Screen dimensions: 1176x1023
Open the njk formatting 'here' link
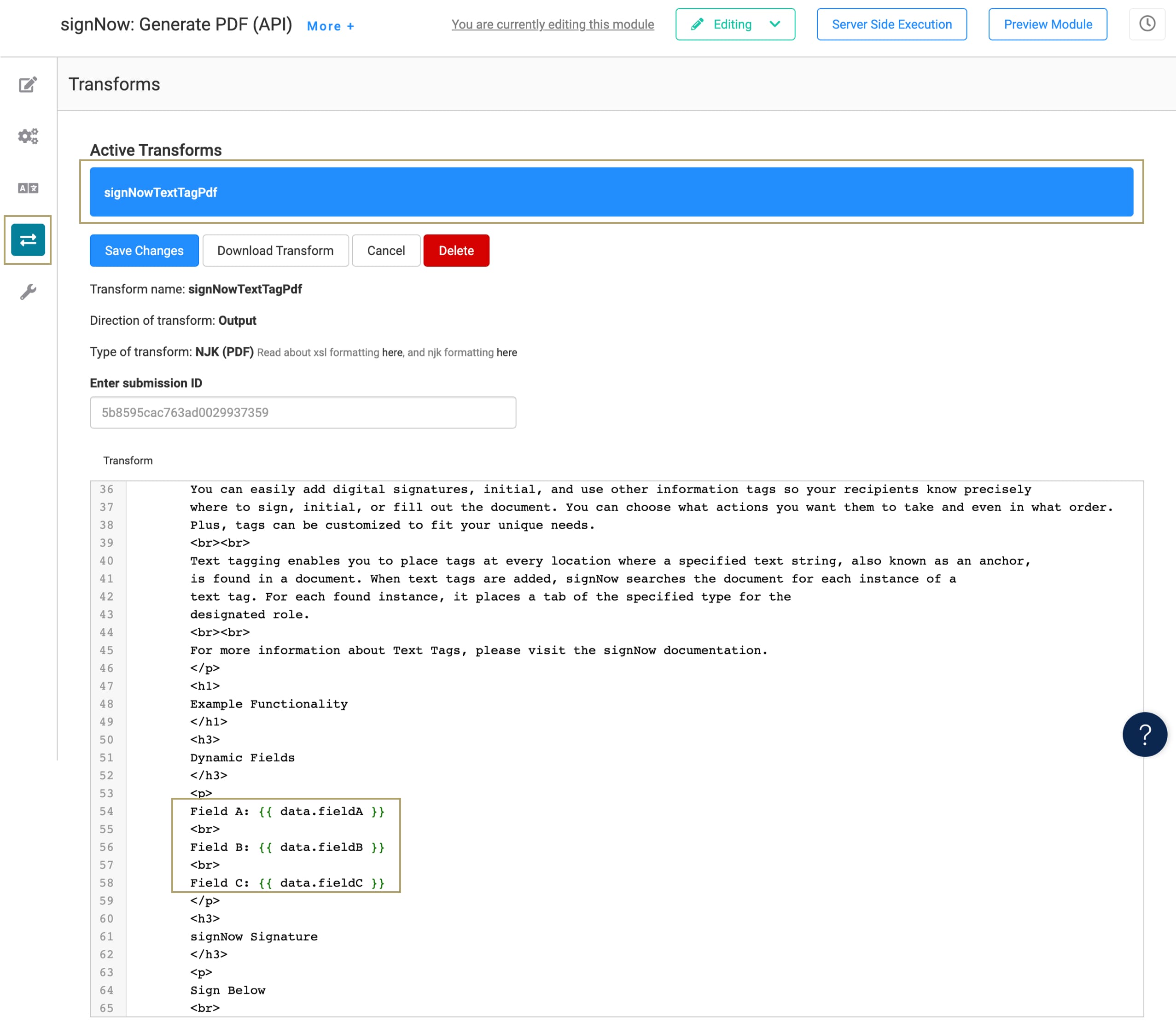coord(506,353)
